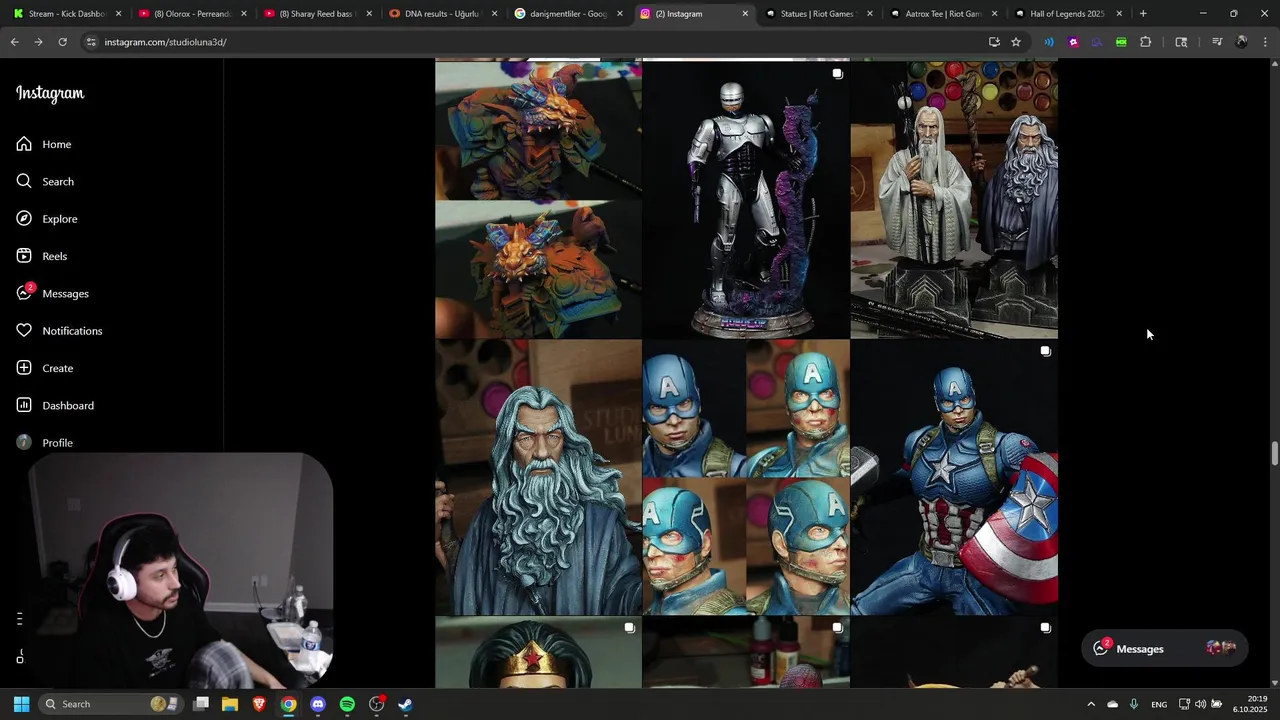Viewport: 1280px width, 720px height.
Task: Click the Instagram logo in the sidebar
Action: point(50,94)
